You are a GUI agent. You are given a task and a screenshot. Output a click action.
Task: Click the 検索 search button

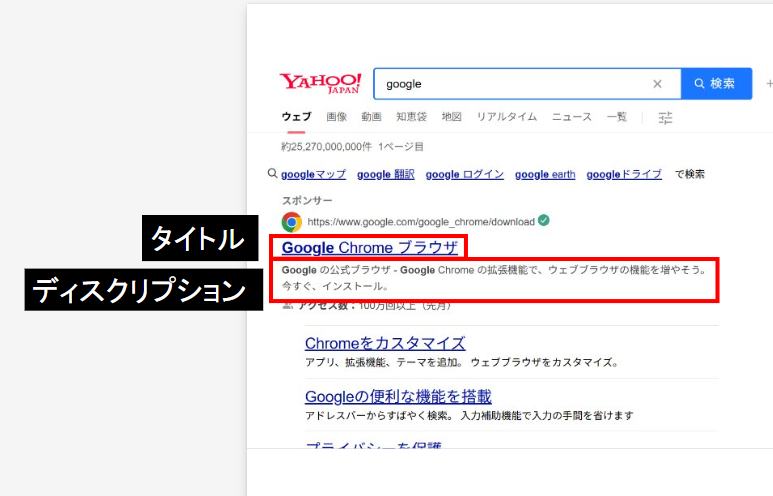point(716,84)
